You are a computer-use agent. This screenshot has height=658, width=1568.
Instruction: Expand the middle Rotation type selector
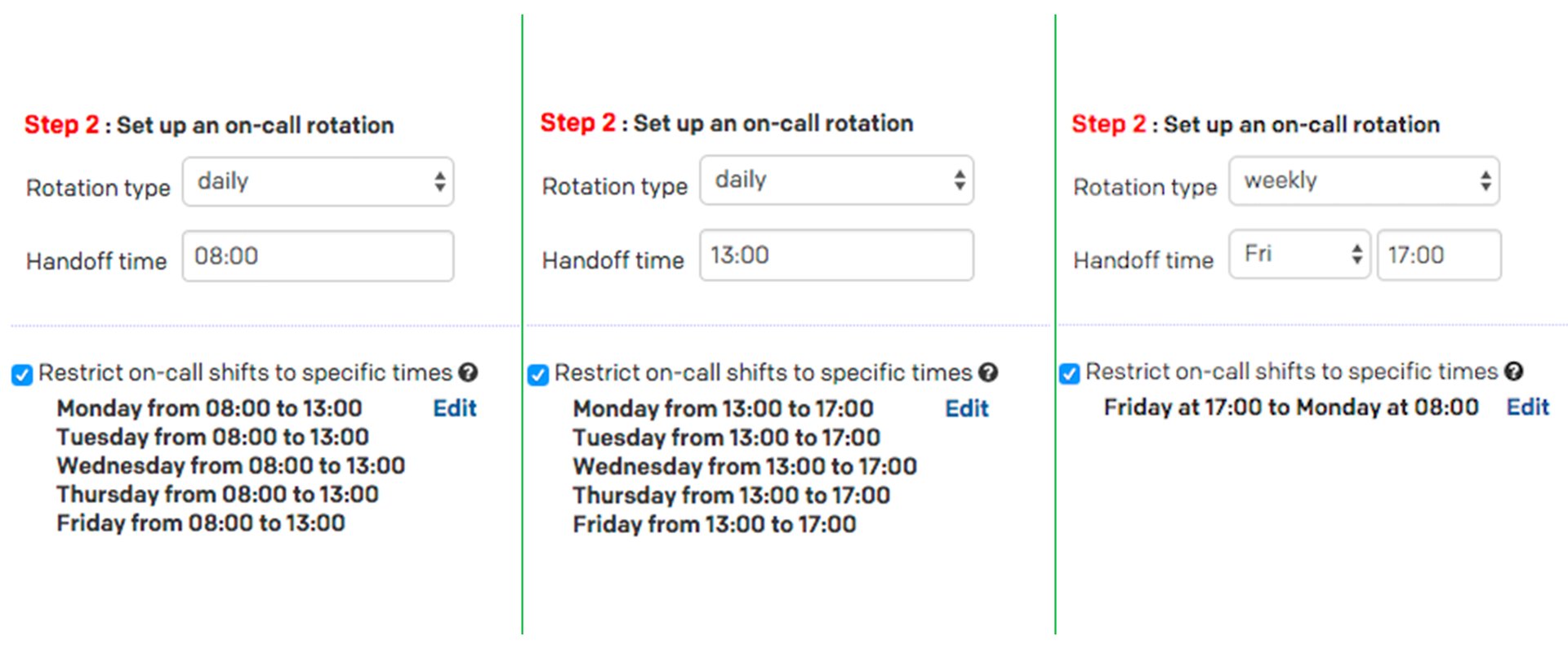[x=835, y=180]
